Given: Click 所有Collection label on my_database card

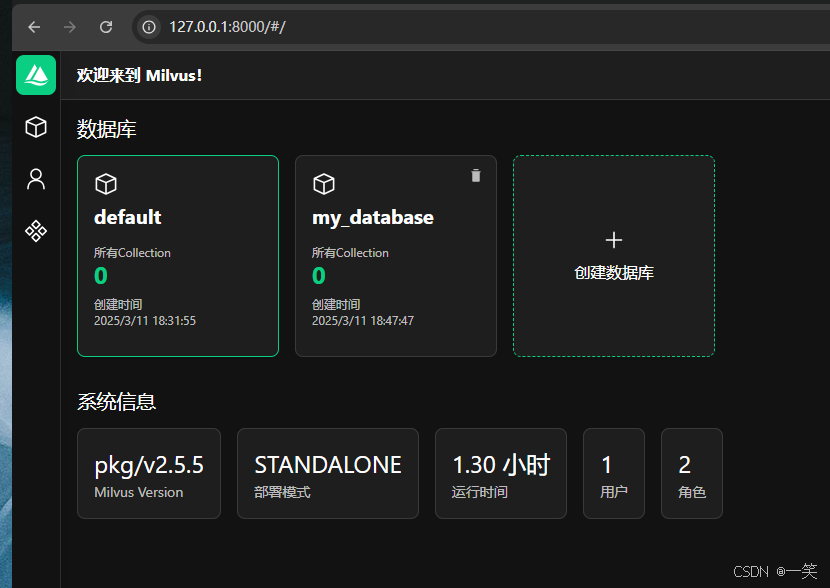Looking at the screenshot, I should pos(350,253).
